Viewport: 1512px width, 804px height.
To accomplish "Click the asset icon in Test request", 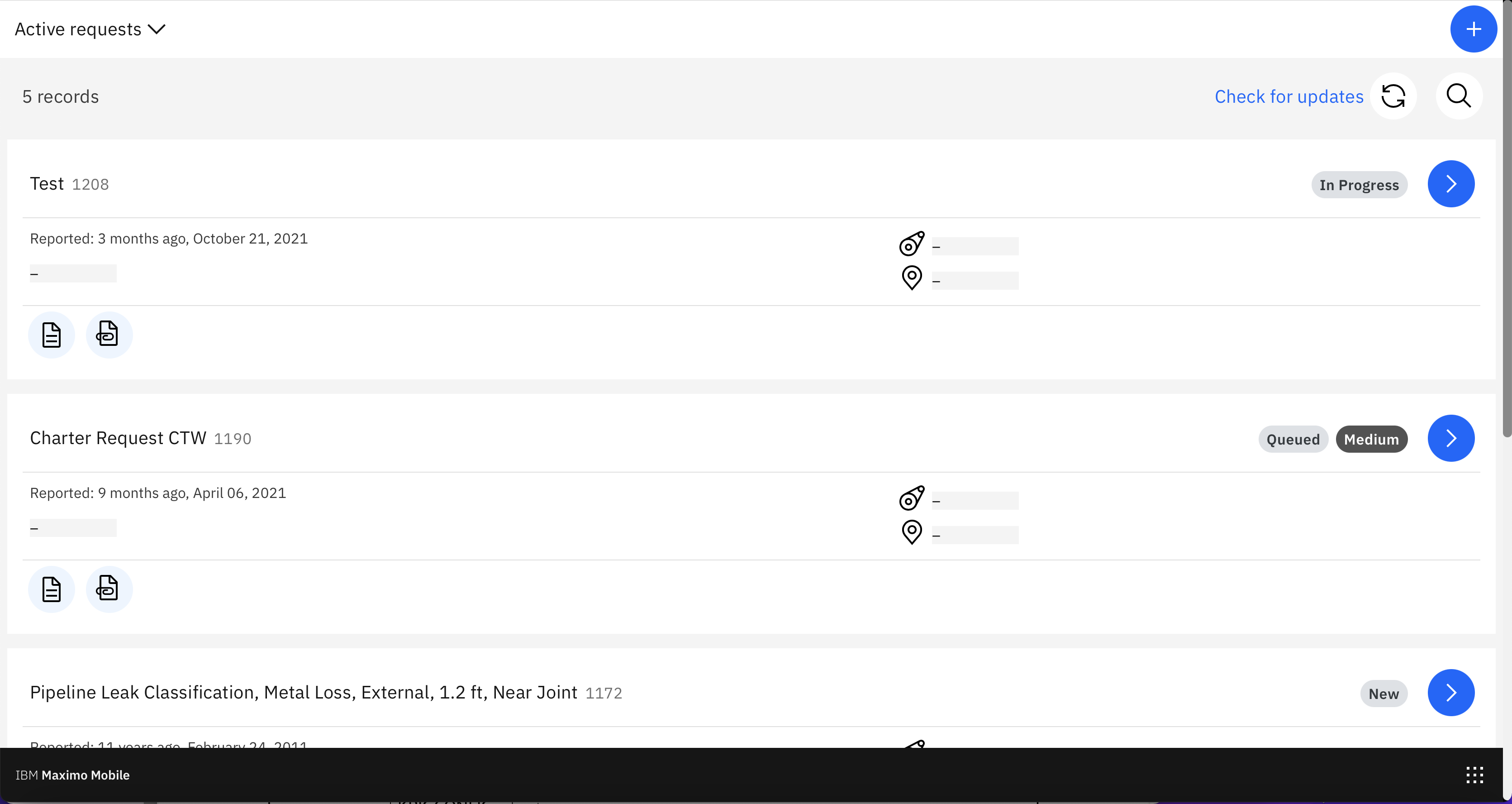I will pos(912,244).
